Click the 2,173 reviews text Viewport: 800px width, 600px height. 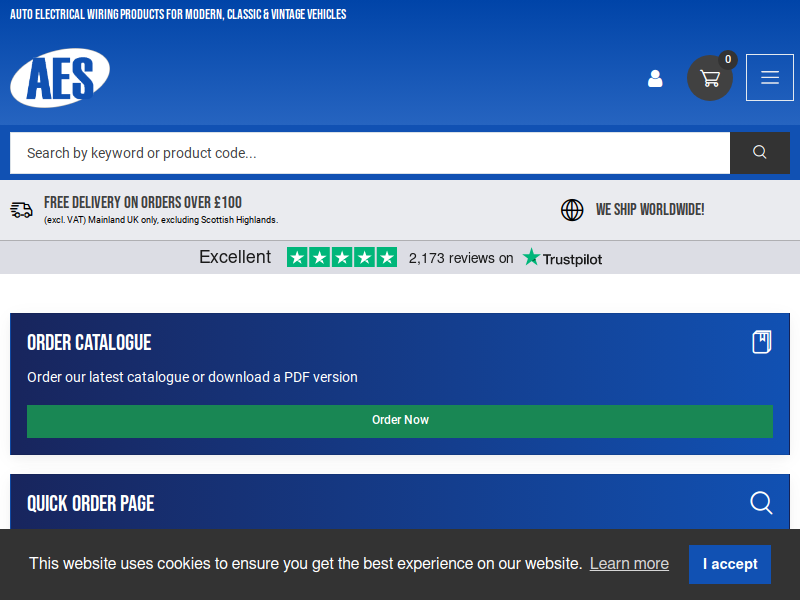point(461,258)
